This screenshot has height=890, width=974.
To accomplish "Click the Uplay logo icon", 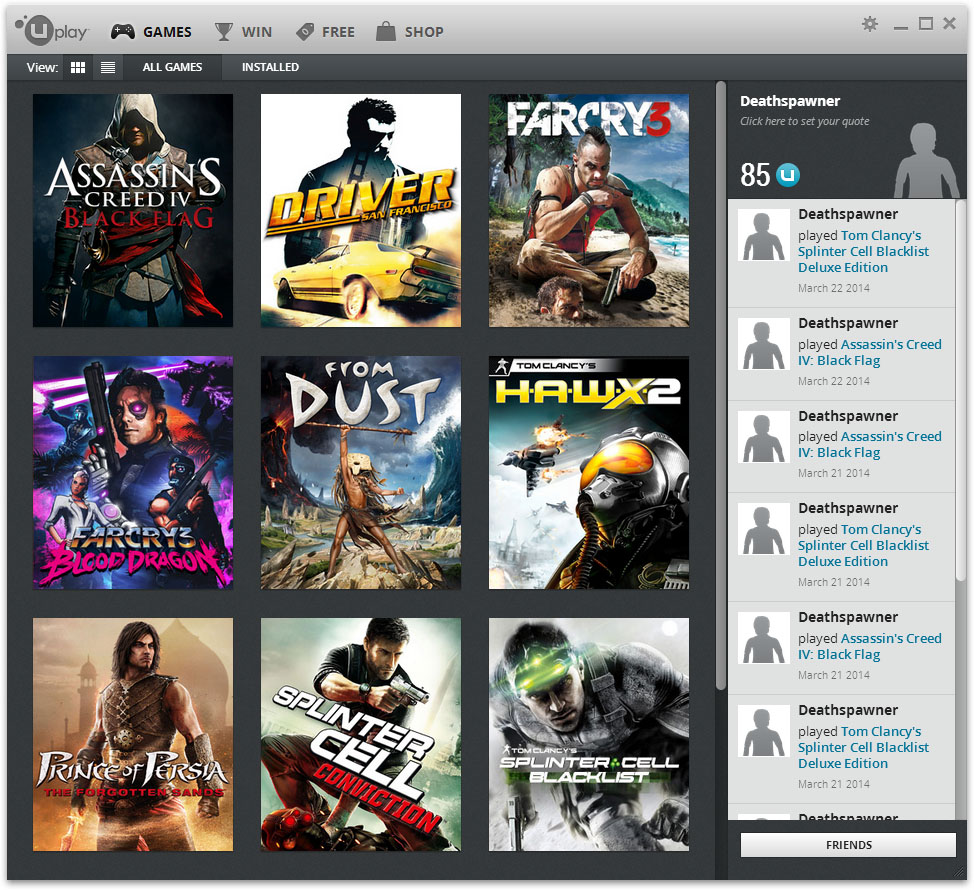I will 52,30.
